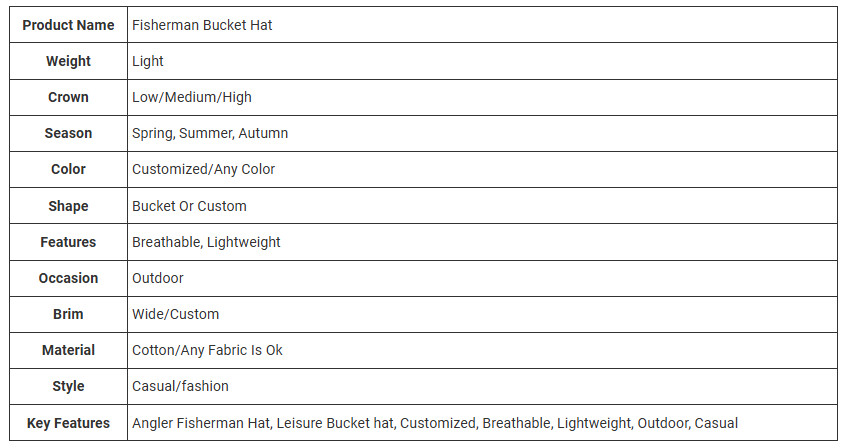Click the Weight row label
The height and width of the screenshot is (448, 846).
point(68,61)
